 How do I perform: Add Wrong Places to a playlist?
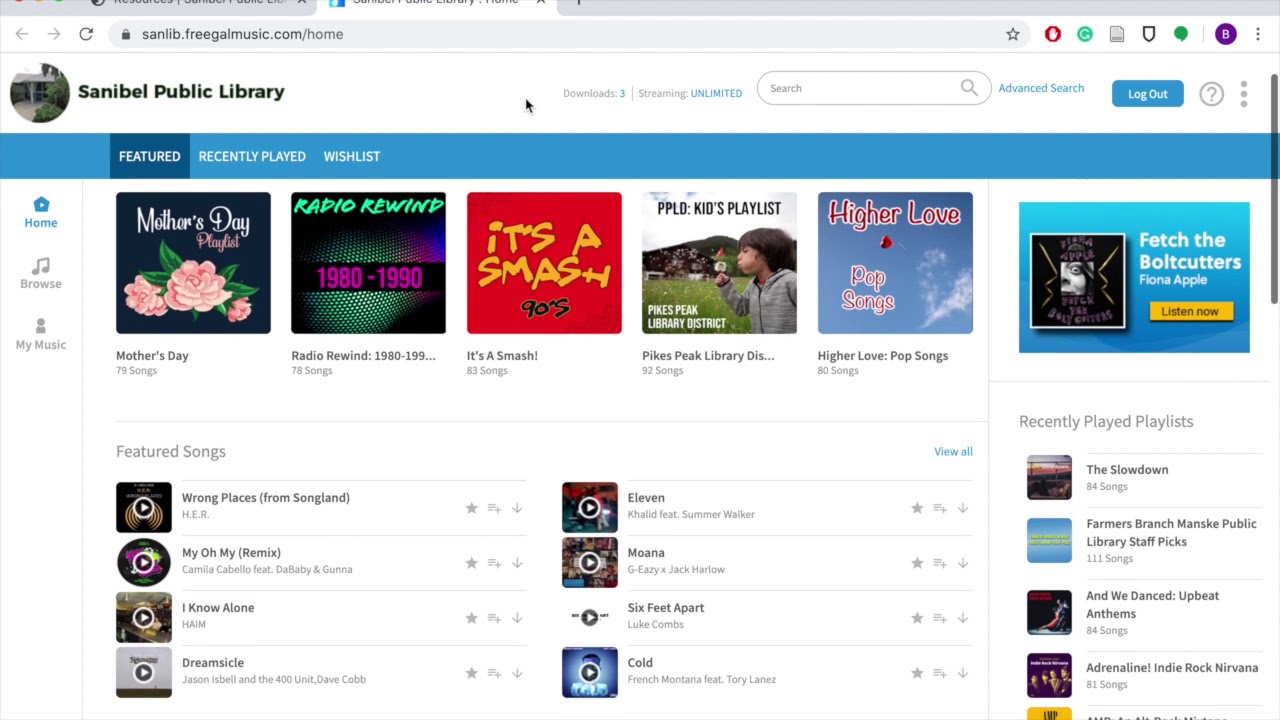pyautogui.click(x=494, y=508)
